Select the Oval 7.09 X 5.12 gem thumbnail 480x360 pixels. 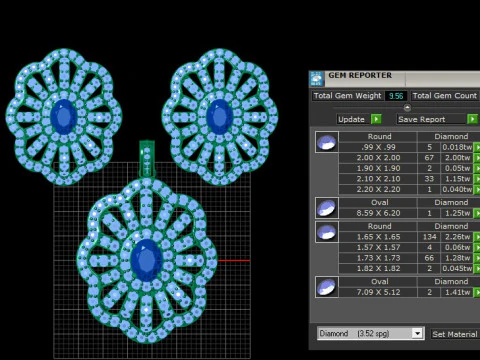(327, 287)
